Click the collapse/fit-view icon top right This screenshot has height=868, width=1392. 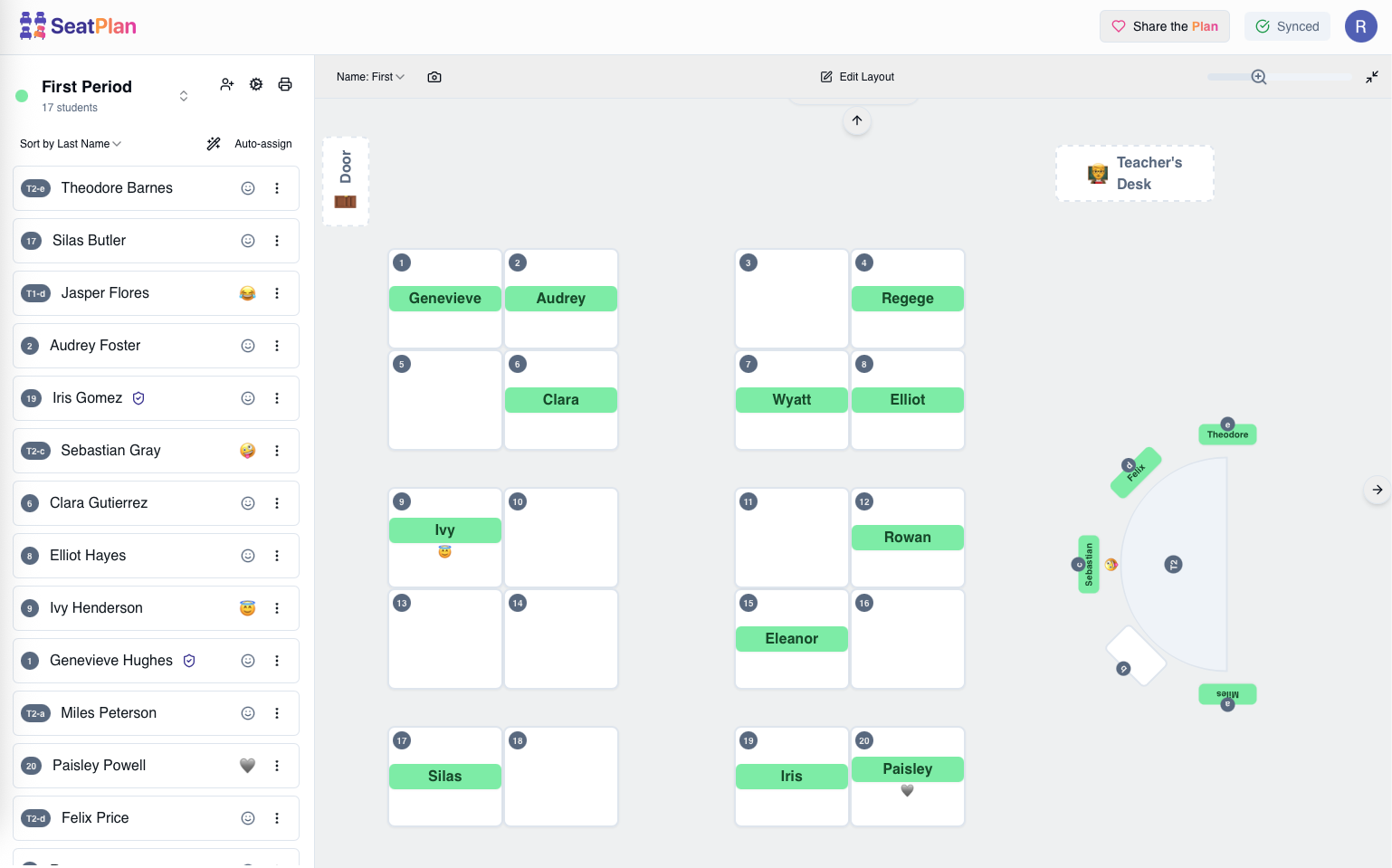click(x=1372, y=77)
